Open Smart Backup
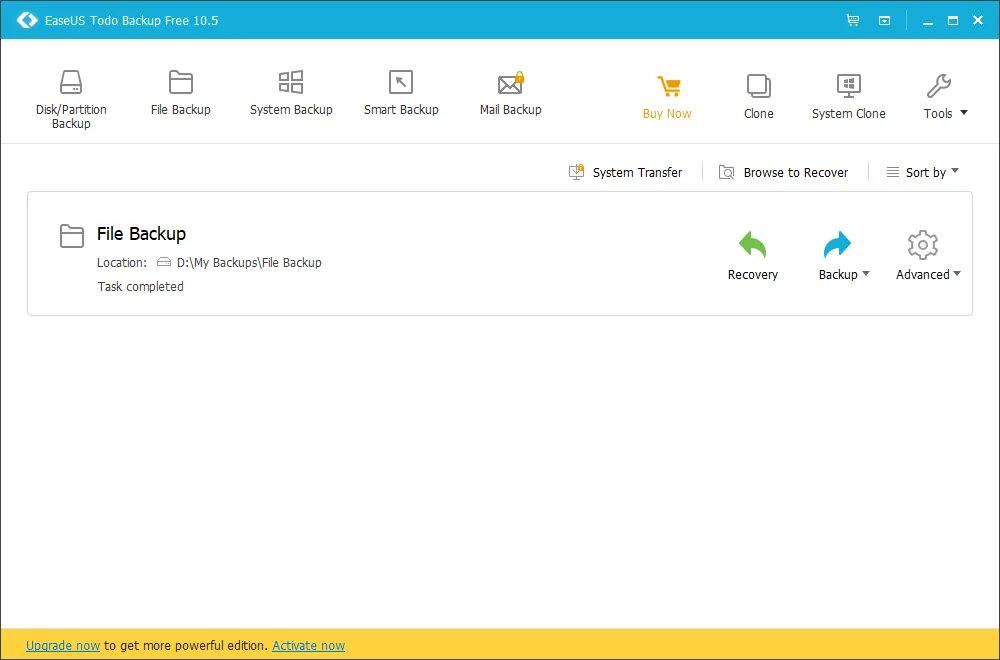 coord(401,93)
